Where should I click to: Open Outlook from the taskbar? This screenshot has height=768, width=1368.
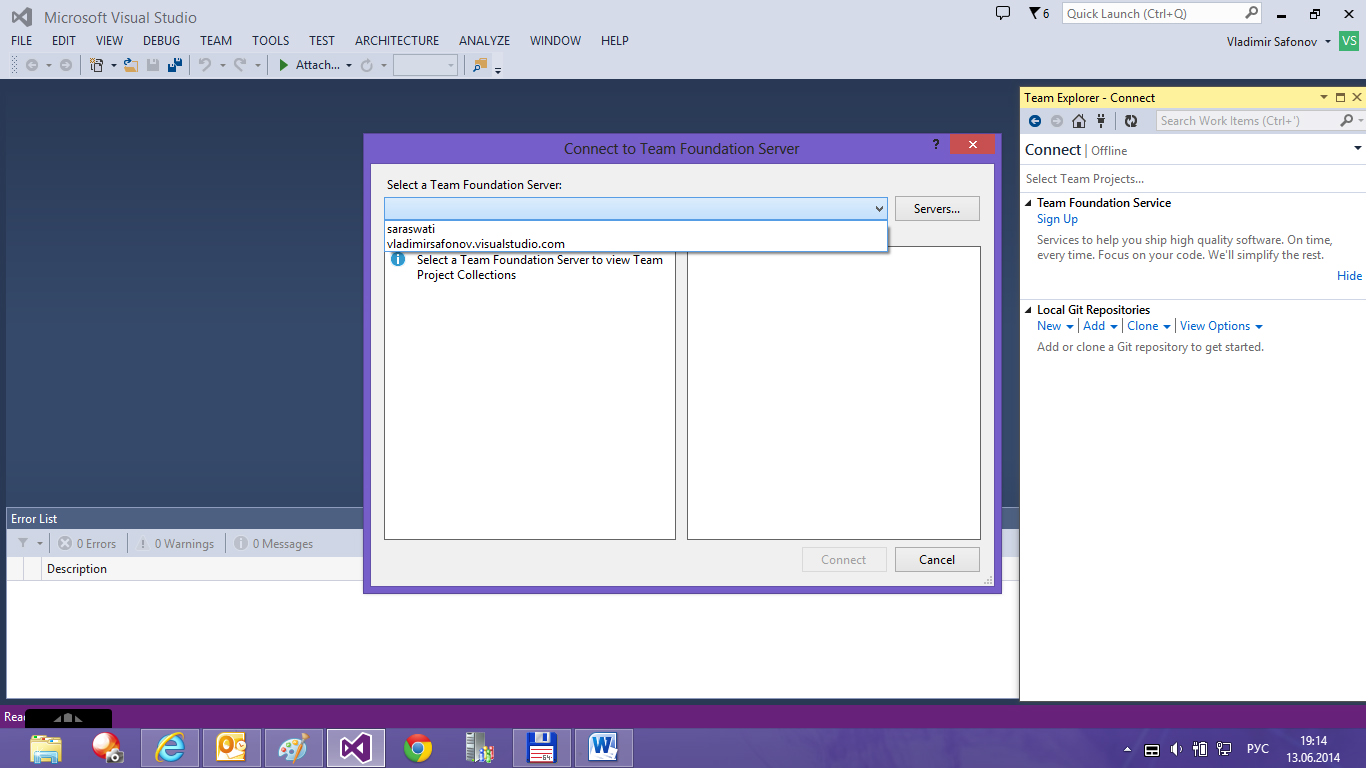(x=232, y=748)
